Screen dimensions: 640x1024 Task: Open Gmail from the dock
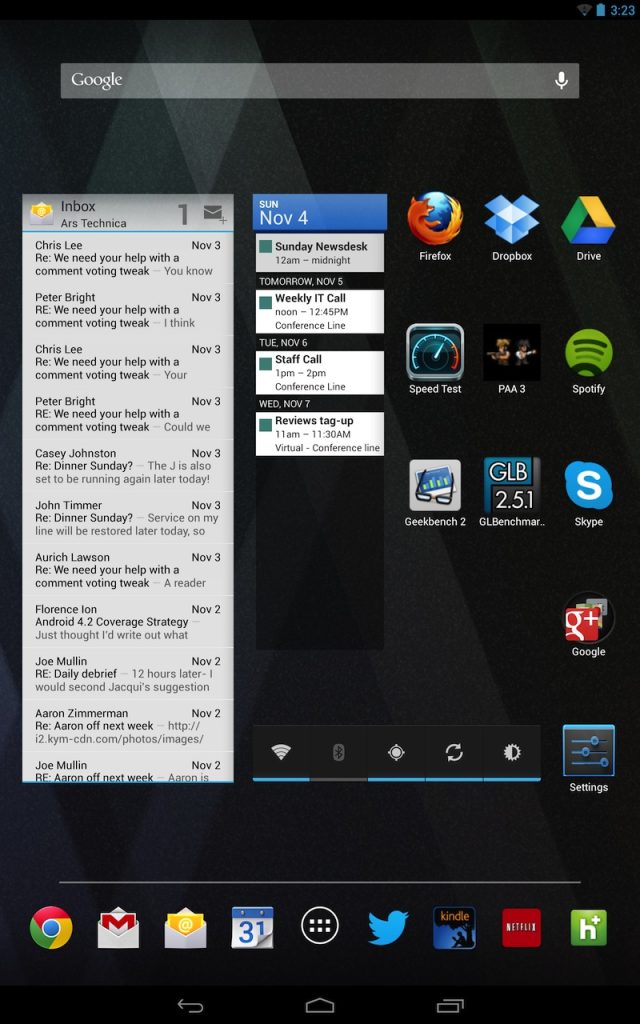tap(118, 927)
